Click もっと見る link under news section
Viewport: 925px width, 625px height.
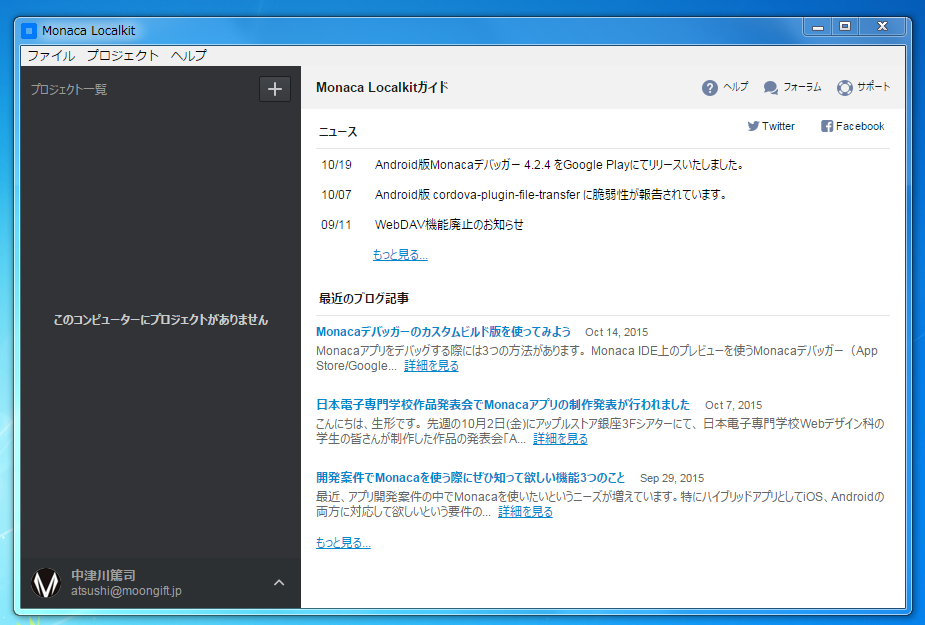pyautogui.click(x=400, y=255)
